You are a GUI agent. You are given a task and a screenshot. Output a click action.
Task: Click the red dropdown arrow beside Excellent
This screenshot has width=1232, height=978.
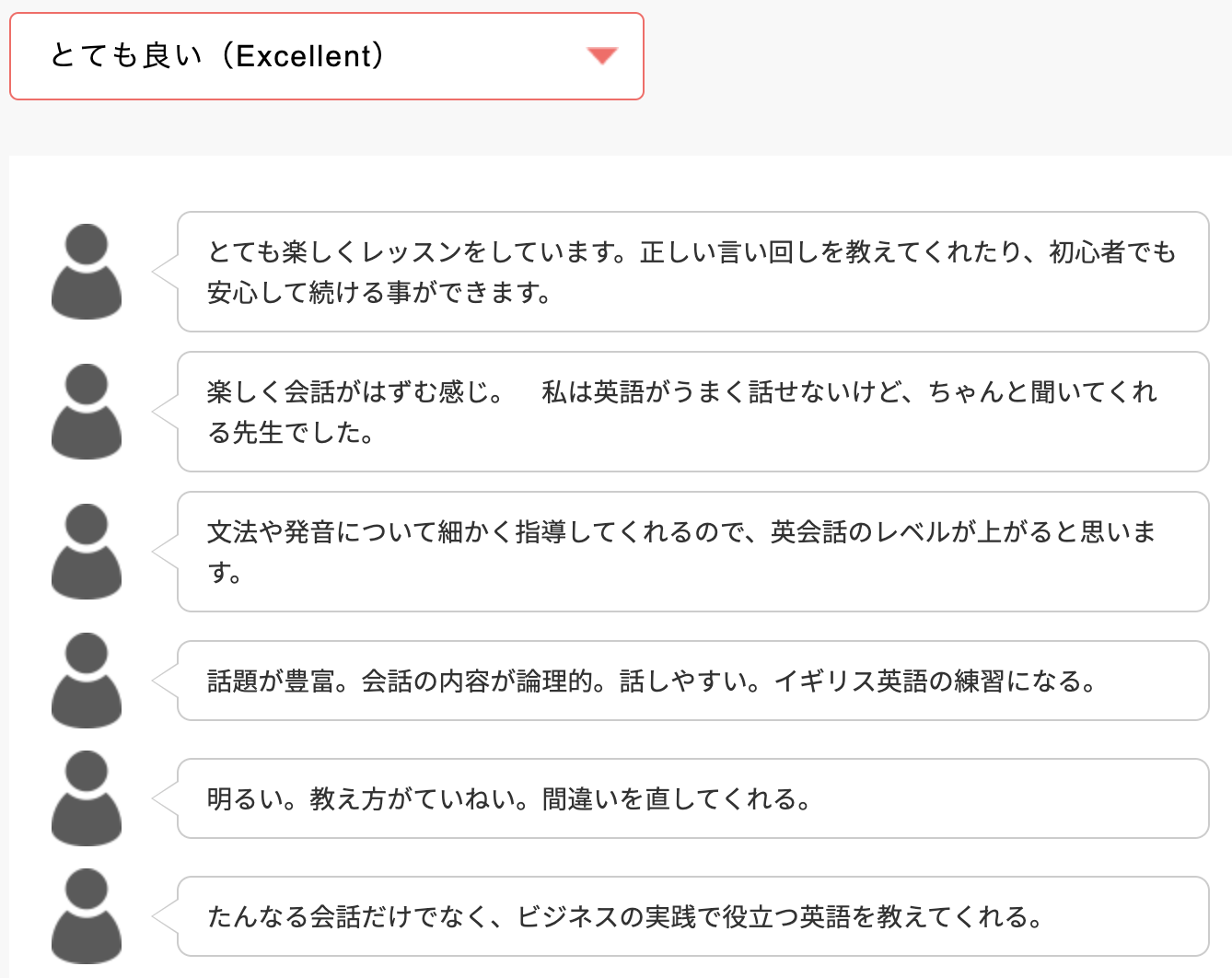click(602, 56)
